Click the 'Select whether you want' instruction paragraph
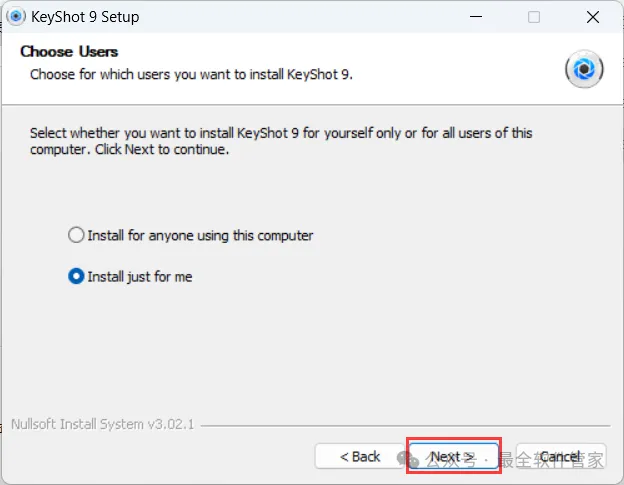Viewport: 624px width, 485px height. [x=281, y=141]
